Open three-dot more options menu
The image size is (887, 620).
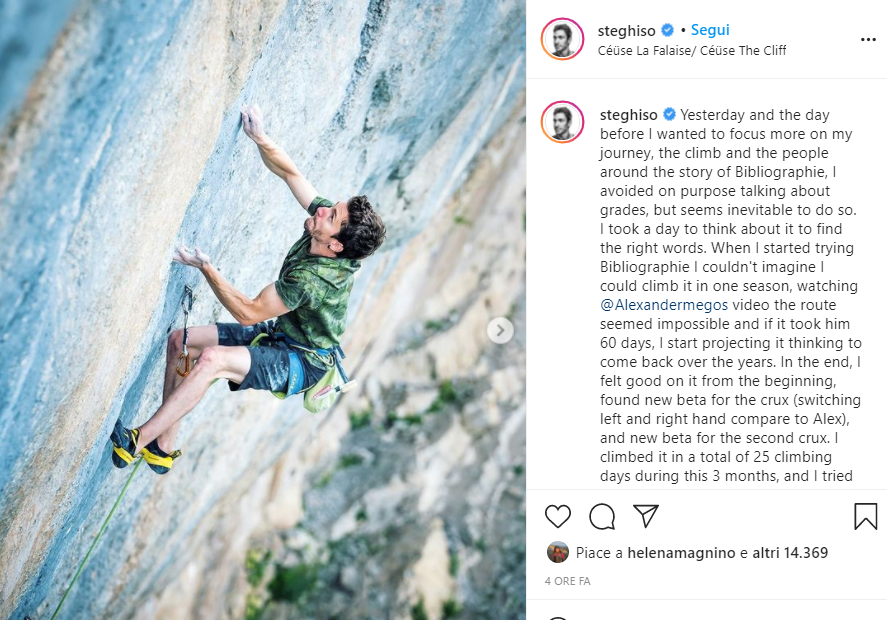click(x=868, y=40)
